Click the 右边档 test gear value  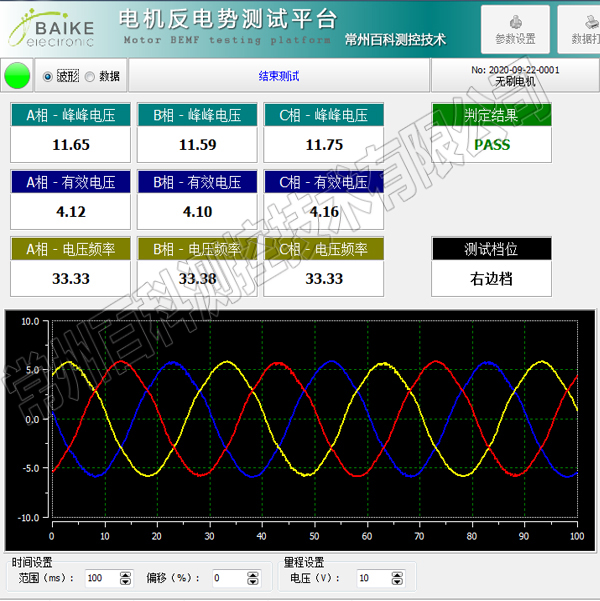tap(491, 279)
